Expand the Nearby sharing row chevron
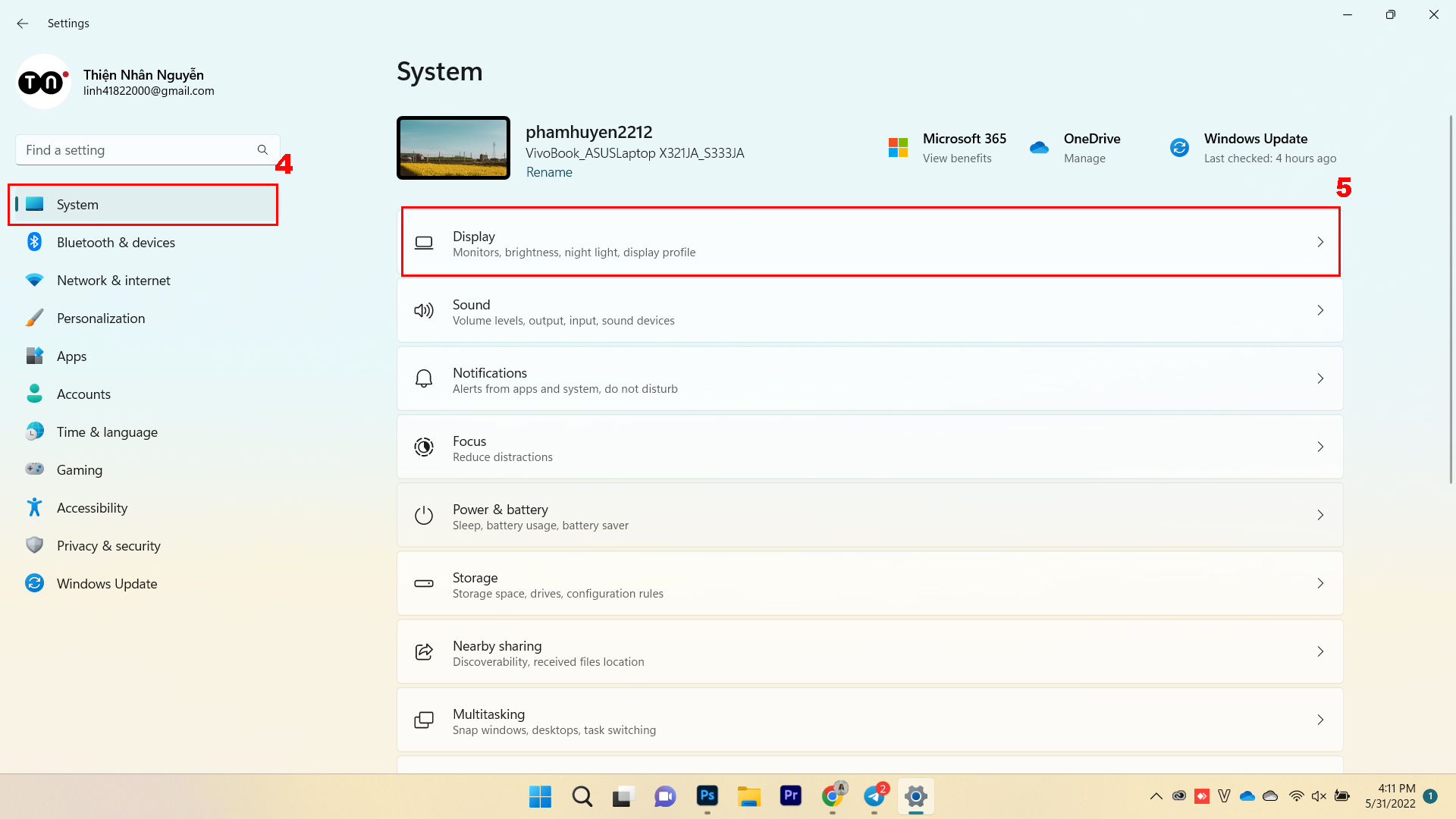 click(x=1320, y=651)
